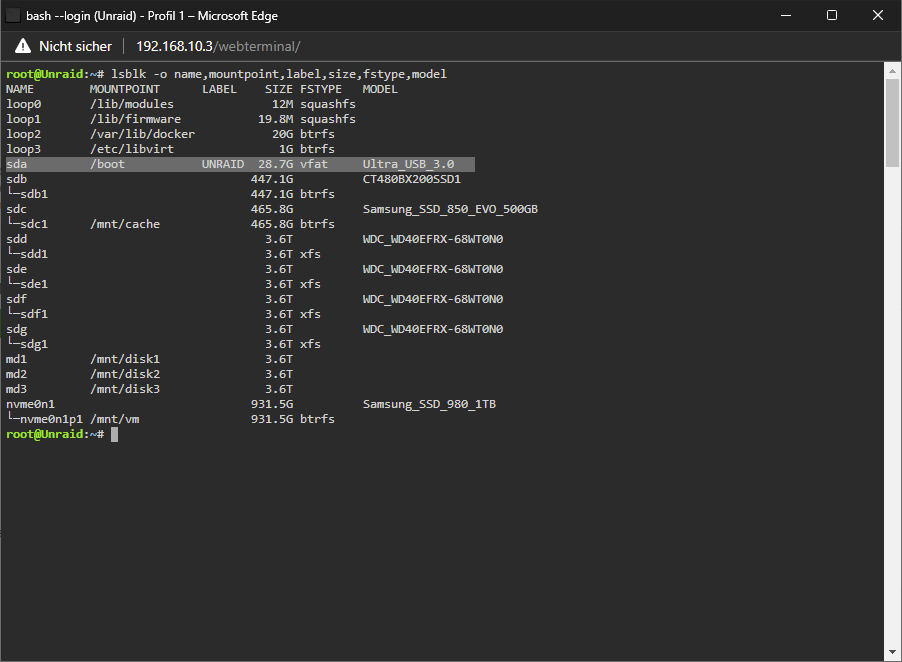This screenshot has height=662, width=902.
Task: Close the bash webterminal window
Action: click(877, 16)
